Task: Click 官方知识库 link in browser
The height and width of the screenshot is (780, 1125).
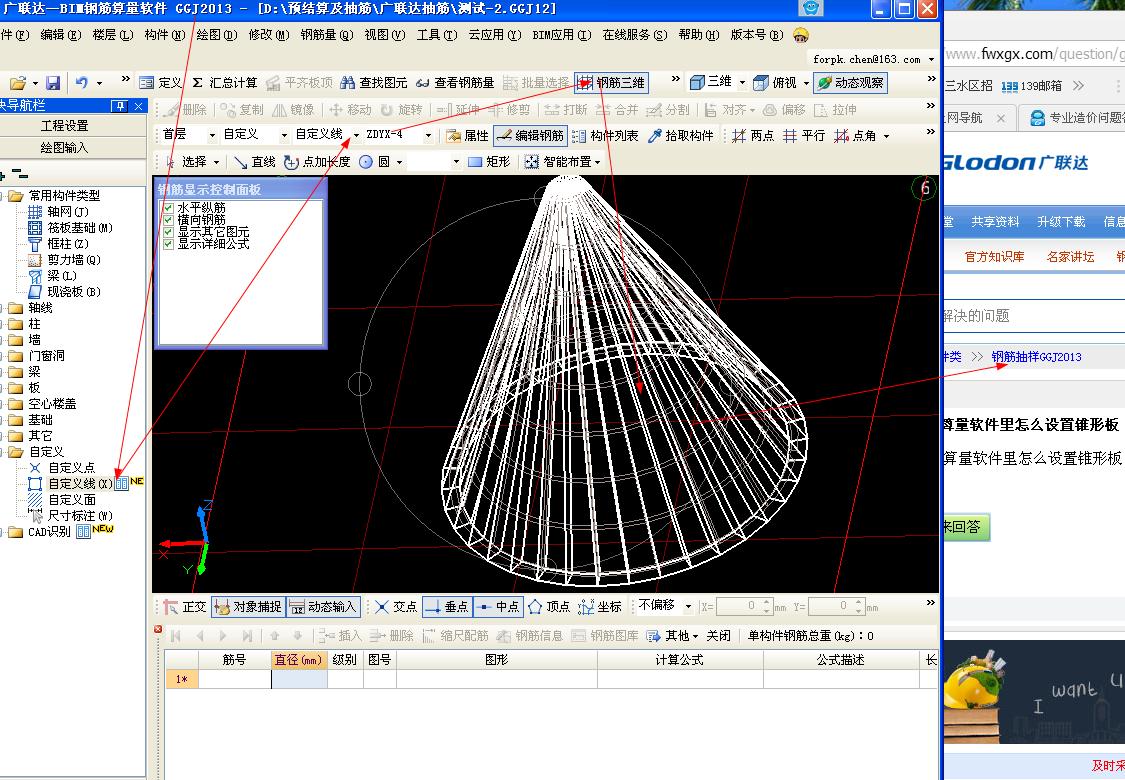Action: coord(994,256)
